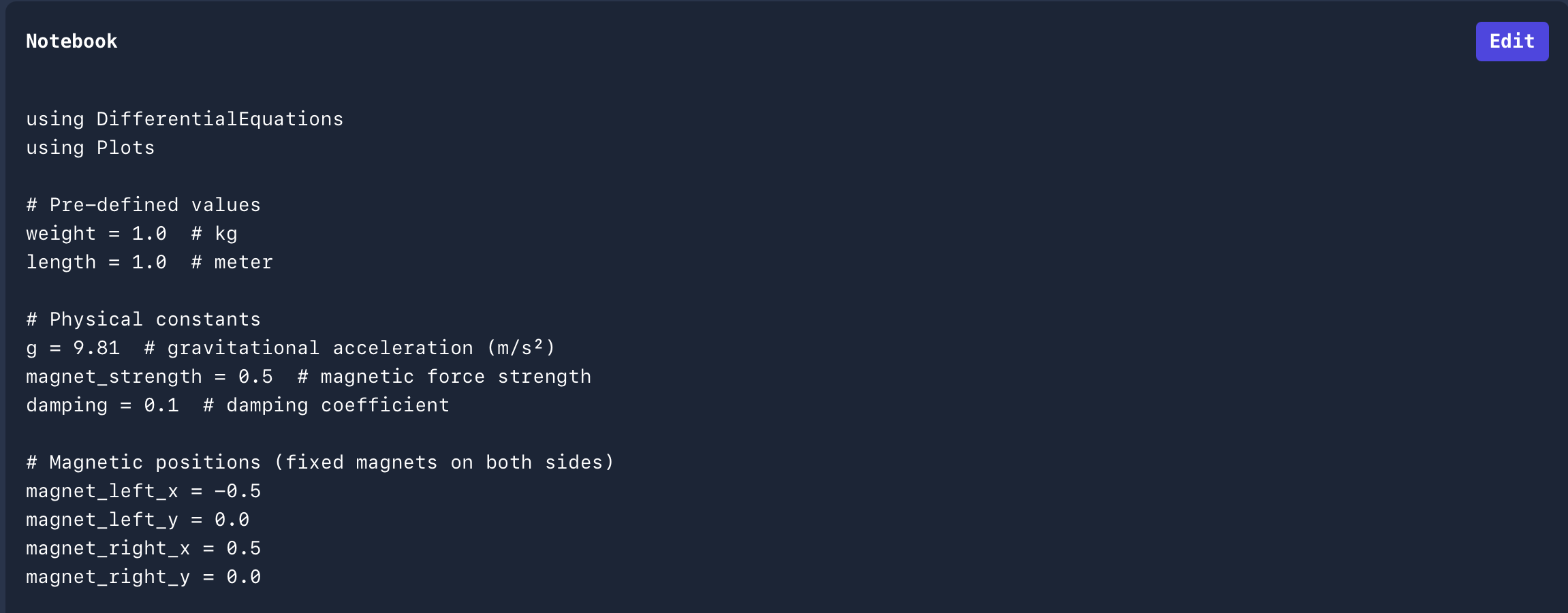This screenshot has height=613, width=1568.
Task: Select the "# Magnetic positions" comment line
Action: [320, 462]
